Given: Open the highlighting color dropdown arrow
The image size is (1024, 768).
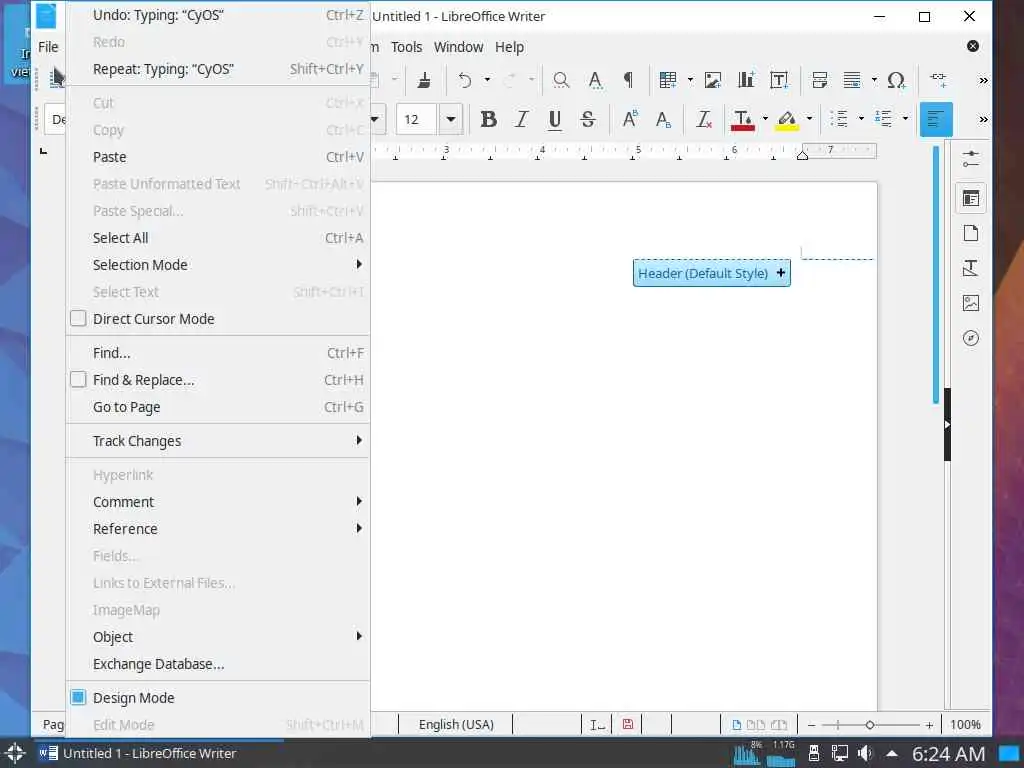Looking at the screenshot, I should coord(809,119).
